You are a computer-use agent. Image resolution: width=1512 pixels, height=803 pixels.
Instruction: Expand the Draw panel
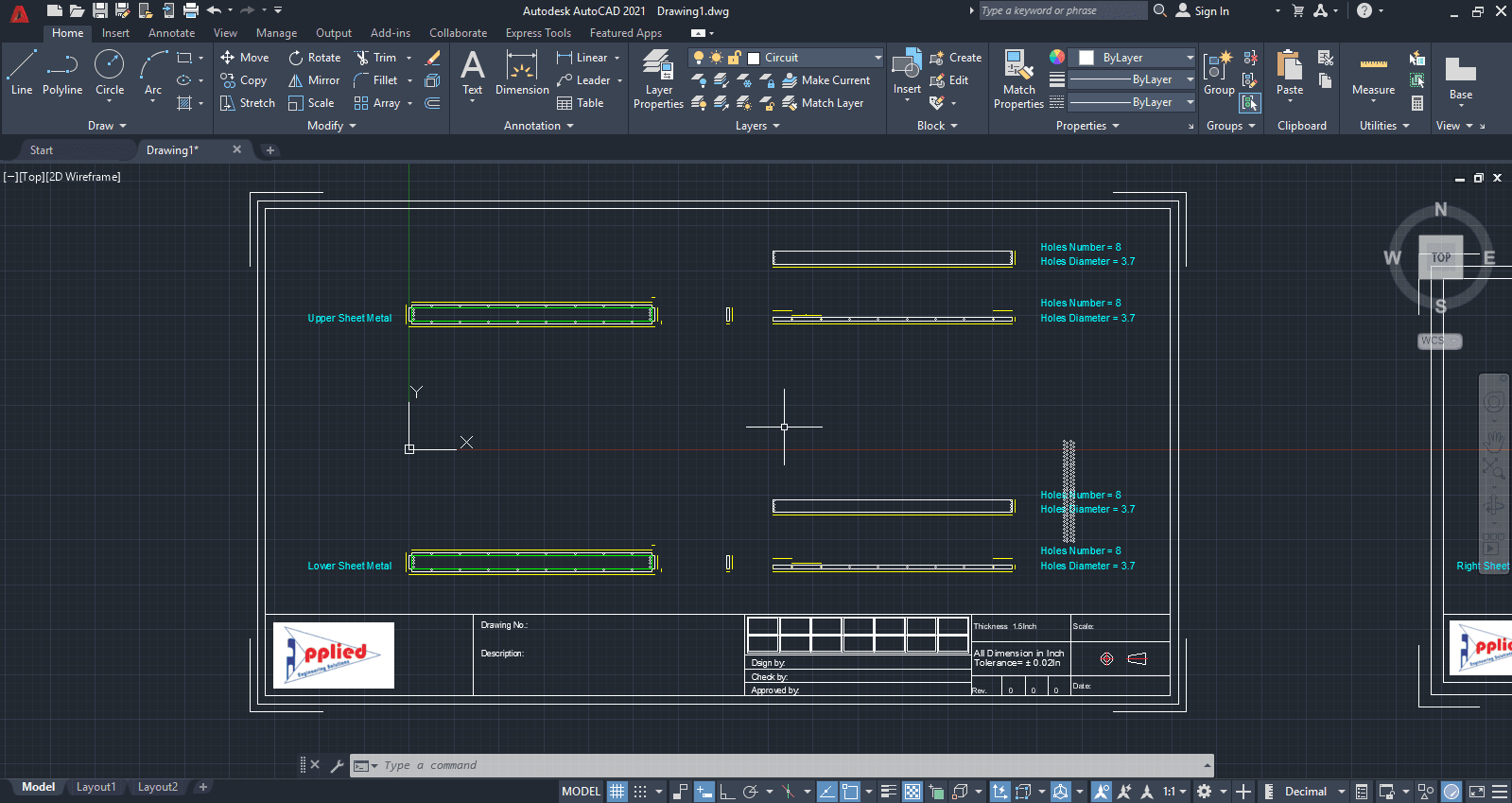(x=107, y=126)
